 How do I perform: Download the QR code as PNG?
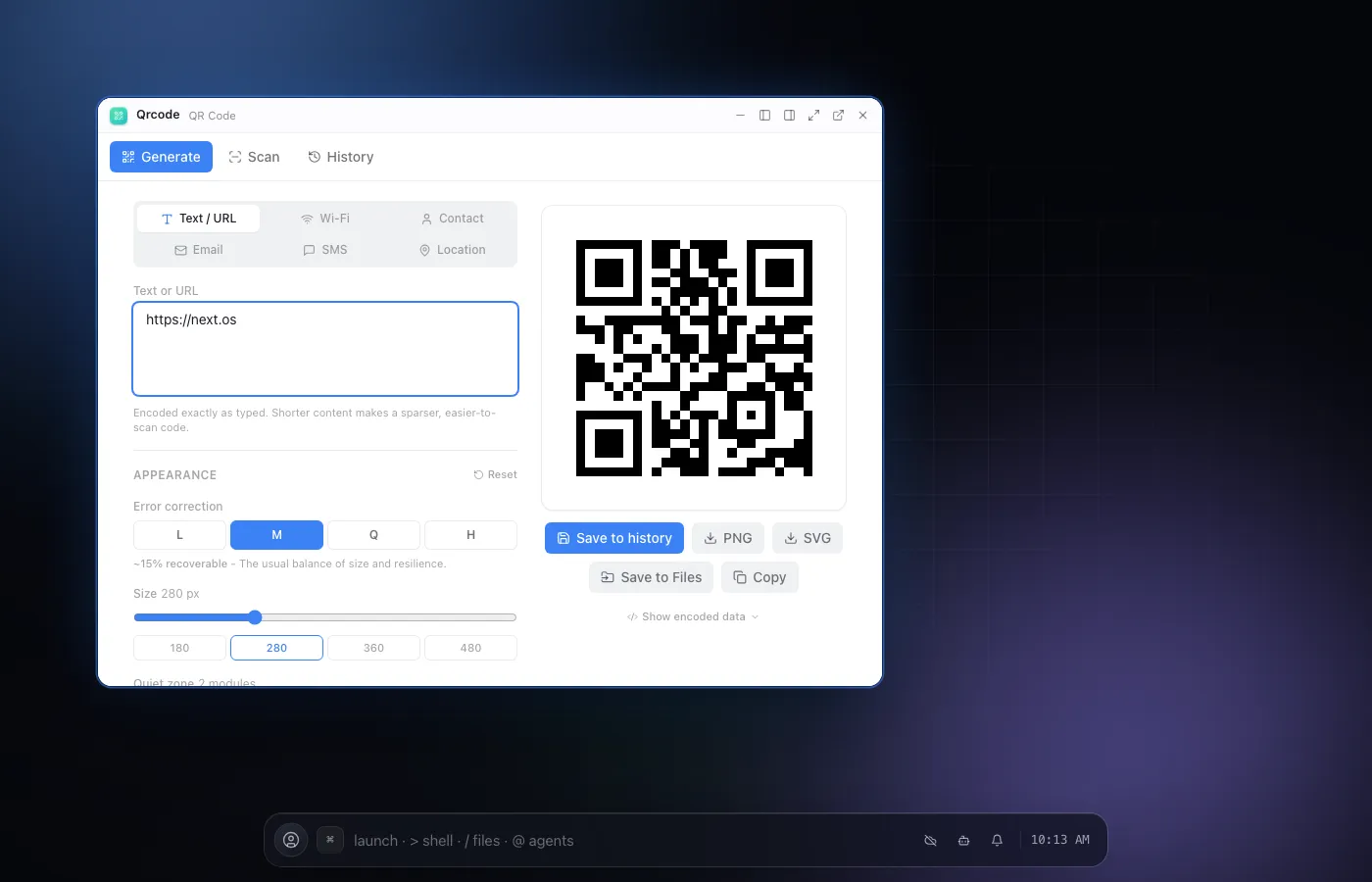coord(728,538)
